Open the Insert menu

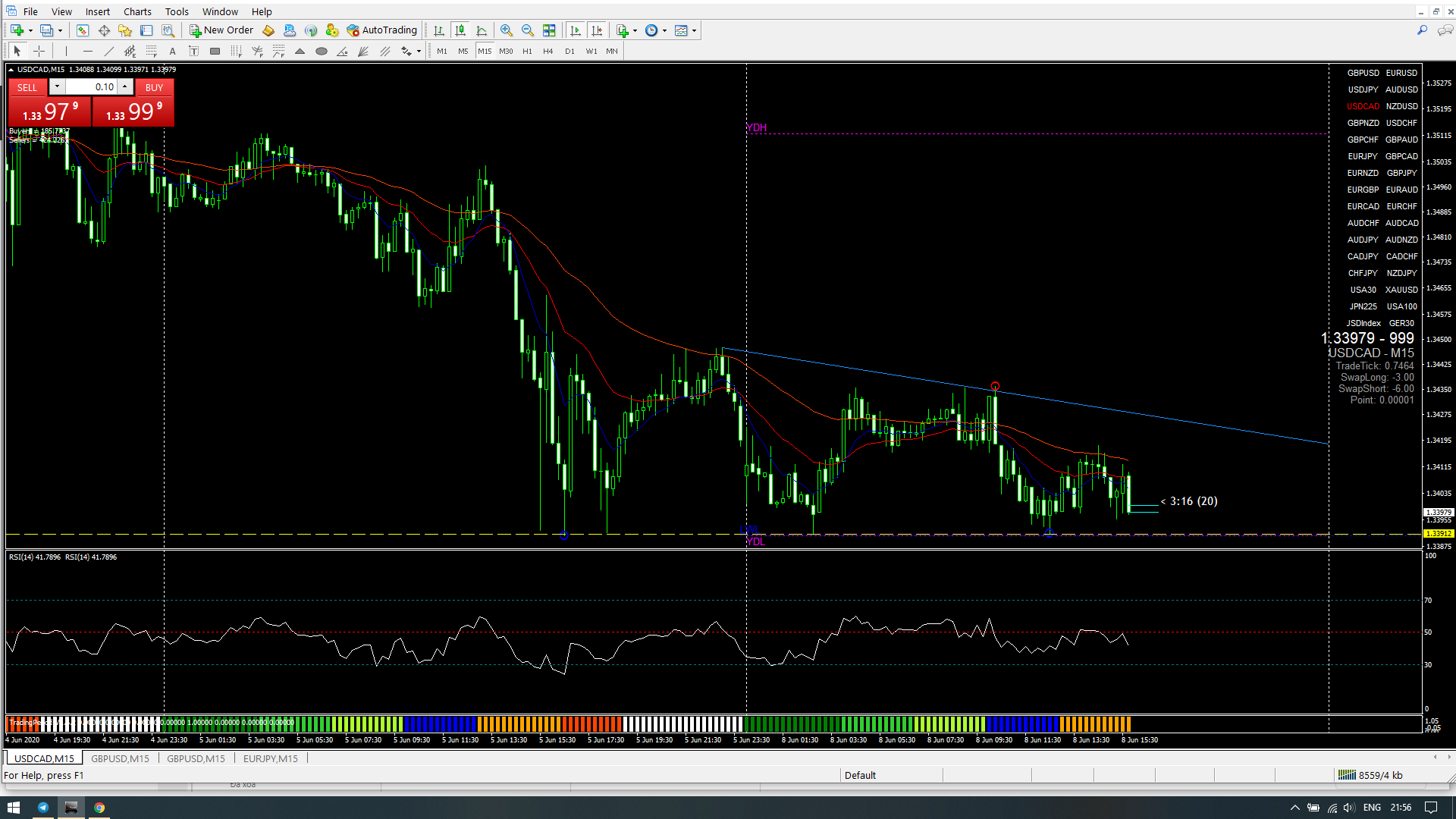tap(97, 11)
